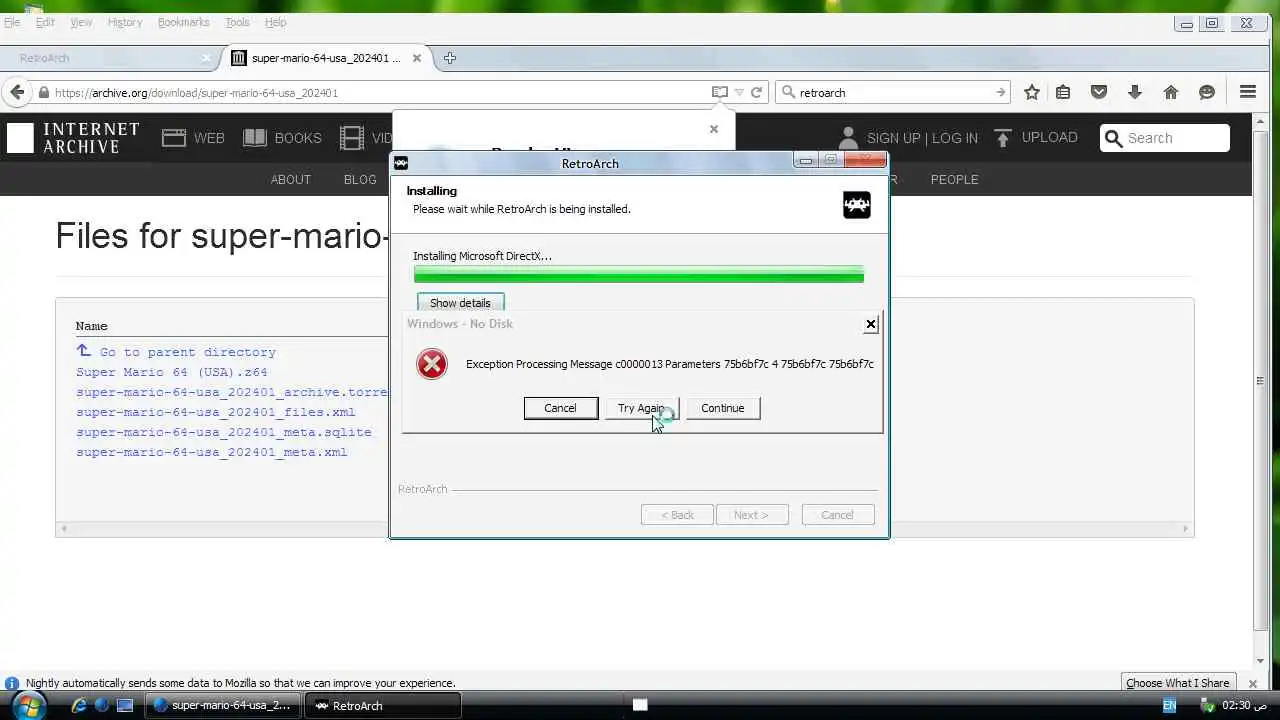1280x720 pixels.
Task: Click RetroArch taskbar button
Action: click(x=380, y=705)
